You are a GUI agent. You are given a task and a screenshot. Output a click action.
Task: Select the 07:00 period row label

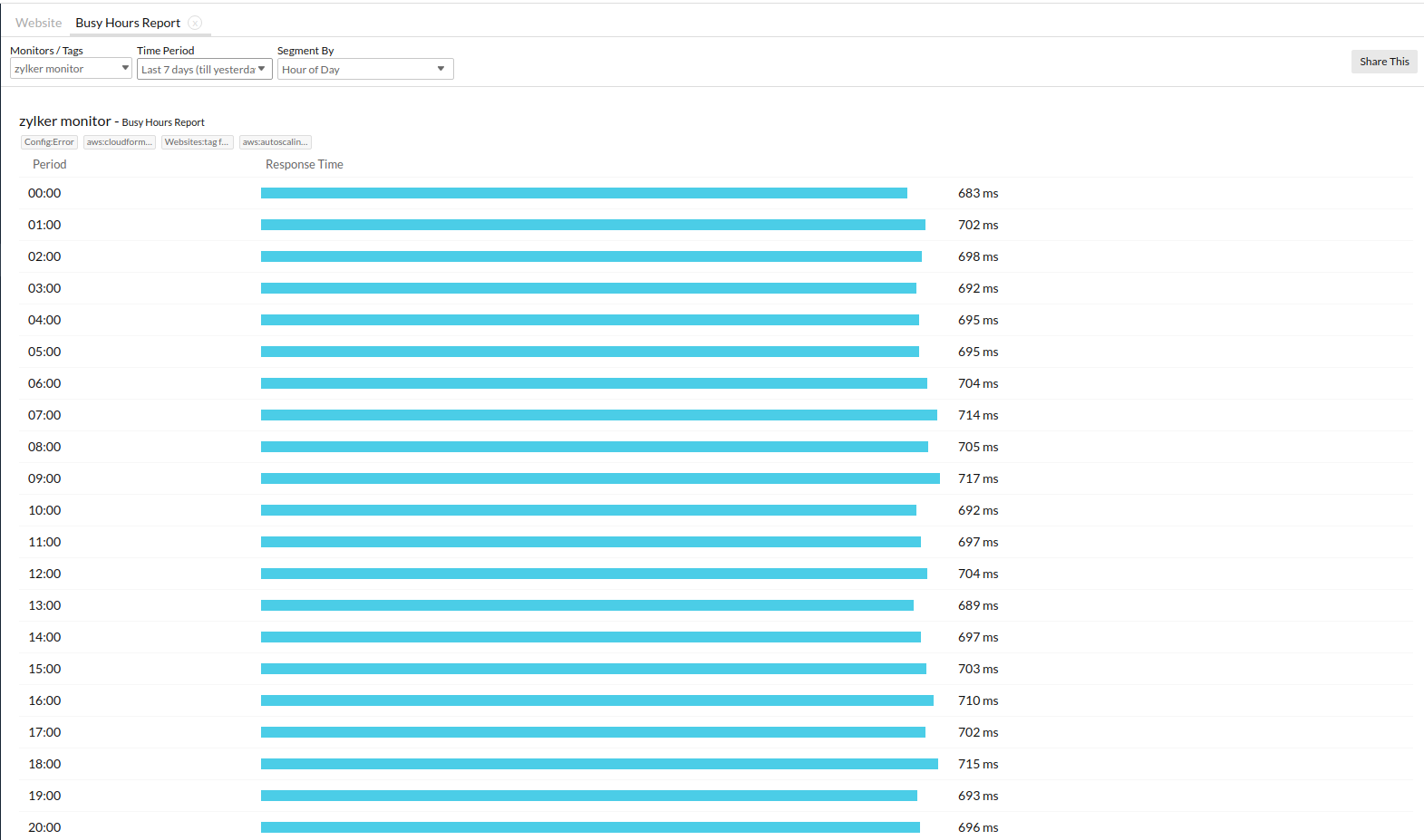point(44,415)
